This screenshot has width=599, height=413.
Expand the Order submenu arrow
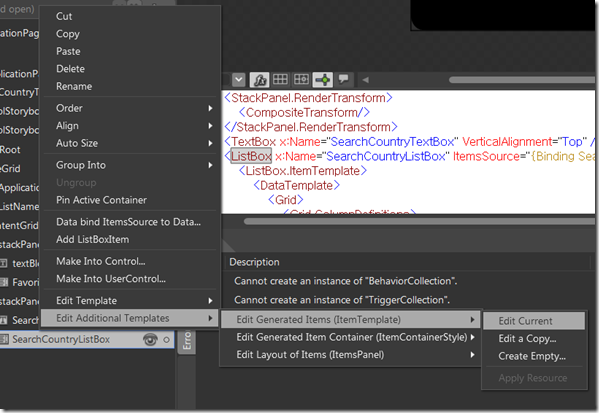(x=210, y=109)
